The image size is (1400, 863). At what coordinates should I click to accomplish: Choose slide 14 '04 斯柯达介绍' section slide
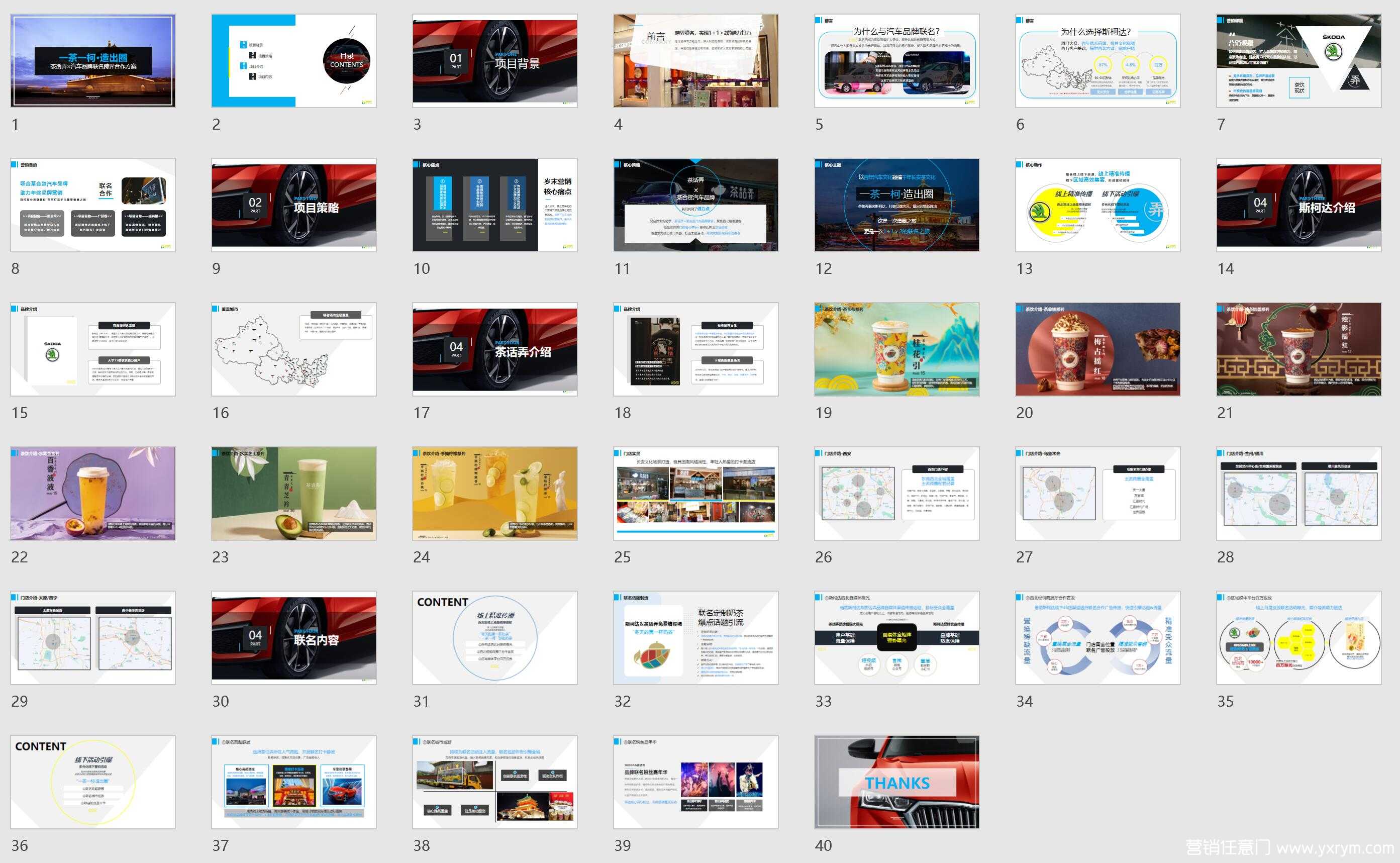tap(1299, 205)
